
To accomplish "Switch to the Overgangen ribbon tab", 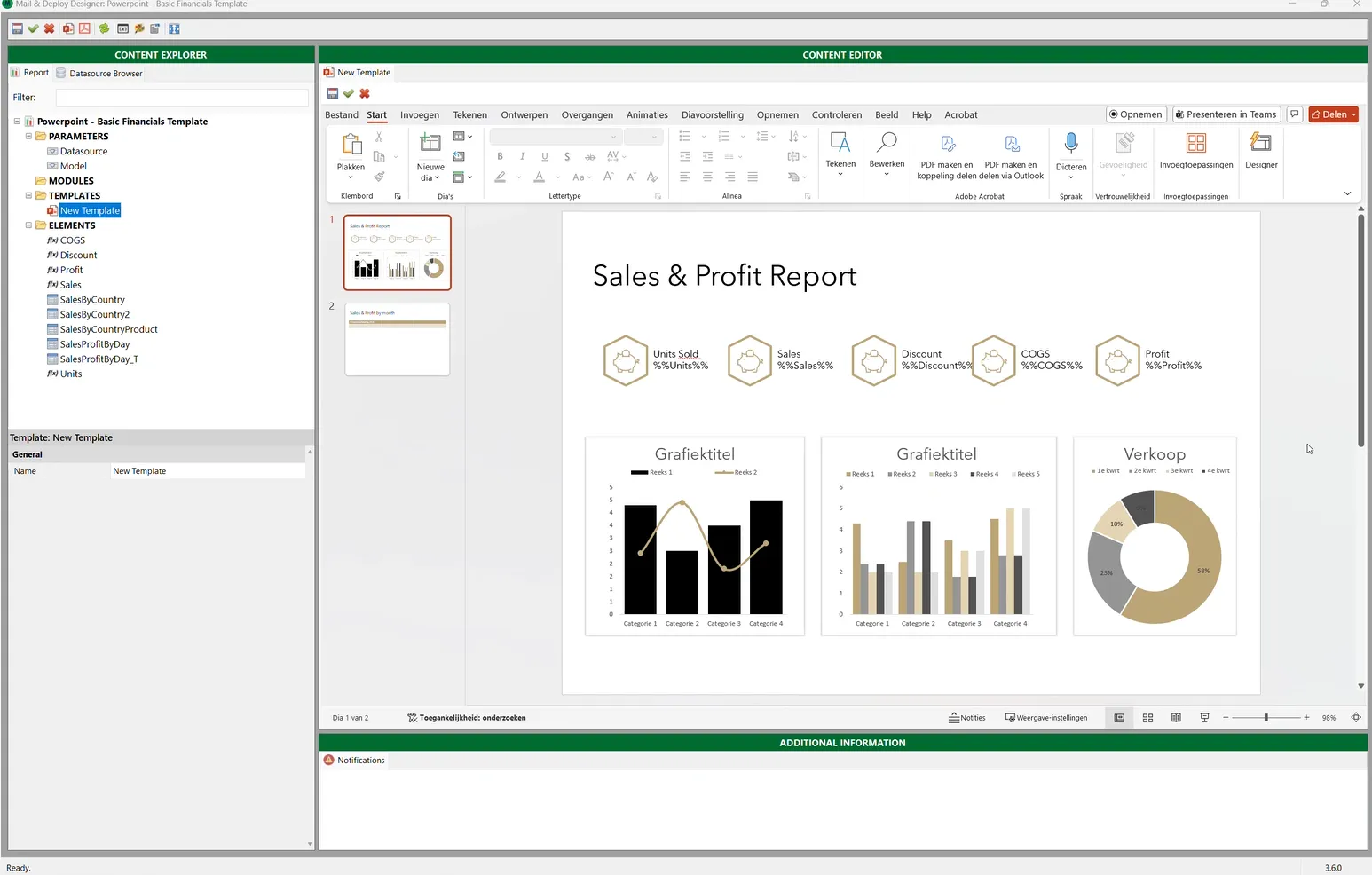I will click(587, 115).
